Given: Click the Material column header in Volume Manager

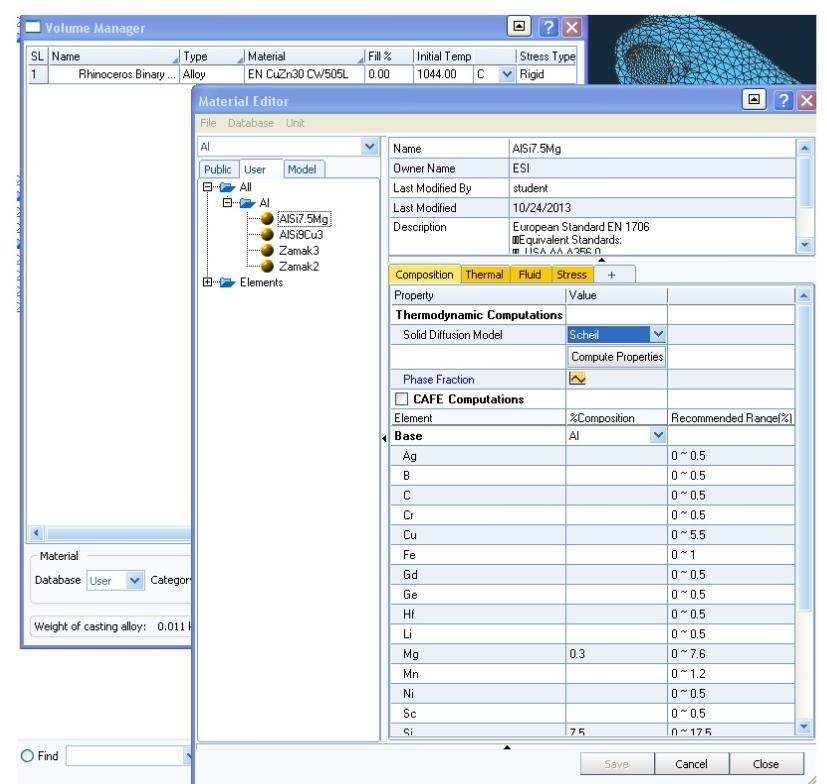Looking at the screenshot, I should tap(304, 56).
